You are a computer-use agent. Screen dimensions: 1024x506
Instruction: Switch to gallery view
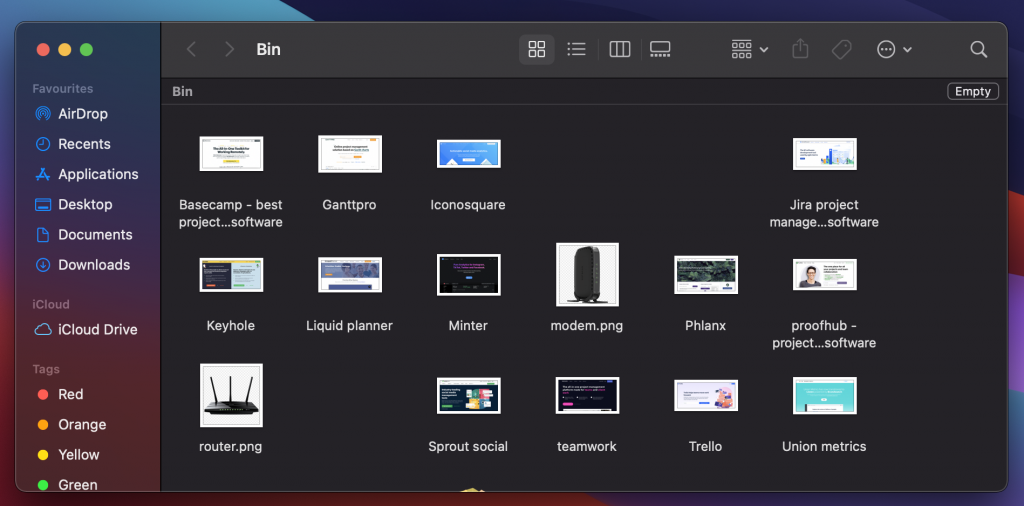point(660,49)
